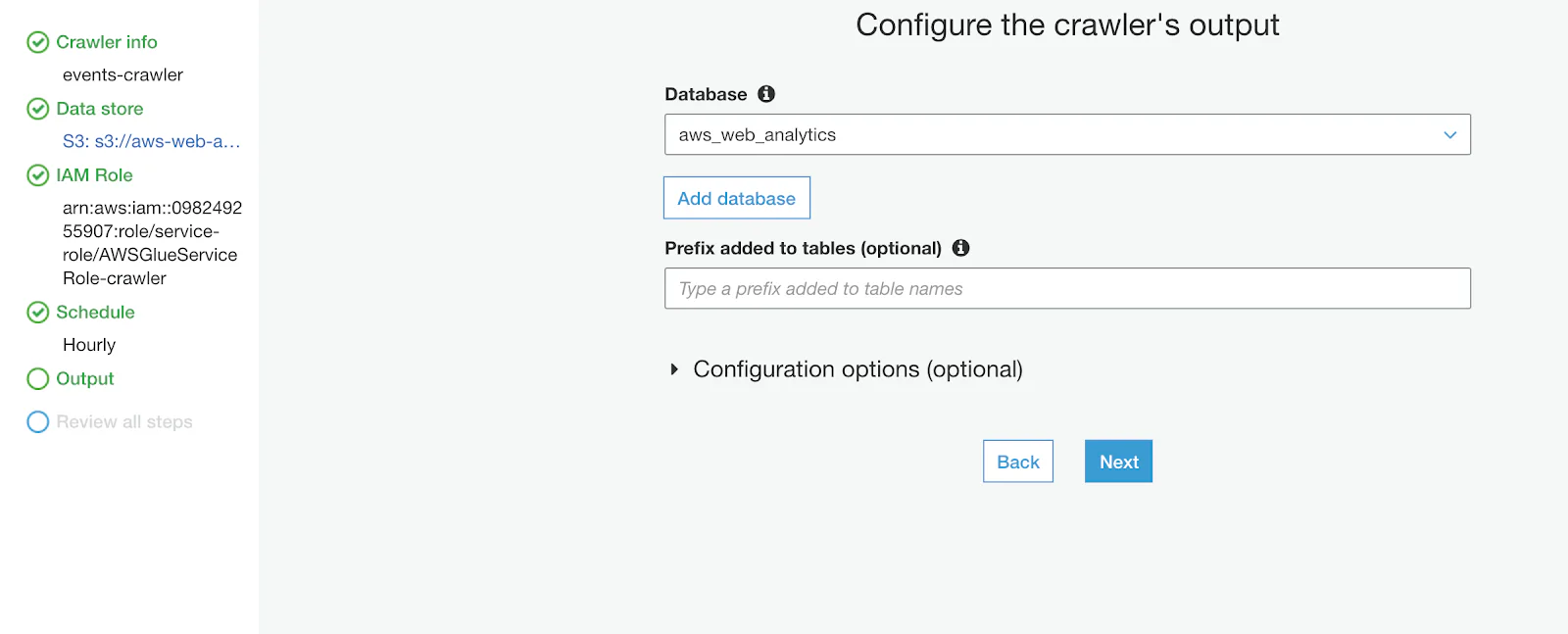1568x634 pixels.
Task: Click the Crawler info green checkmark icon
Action: (38, 42)
